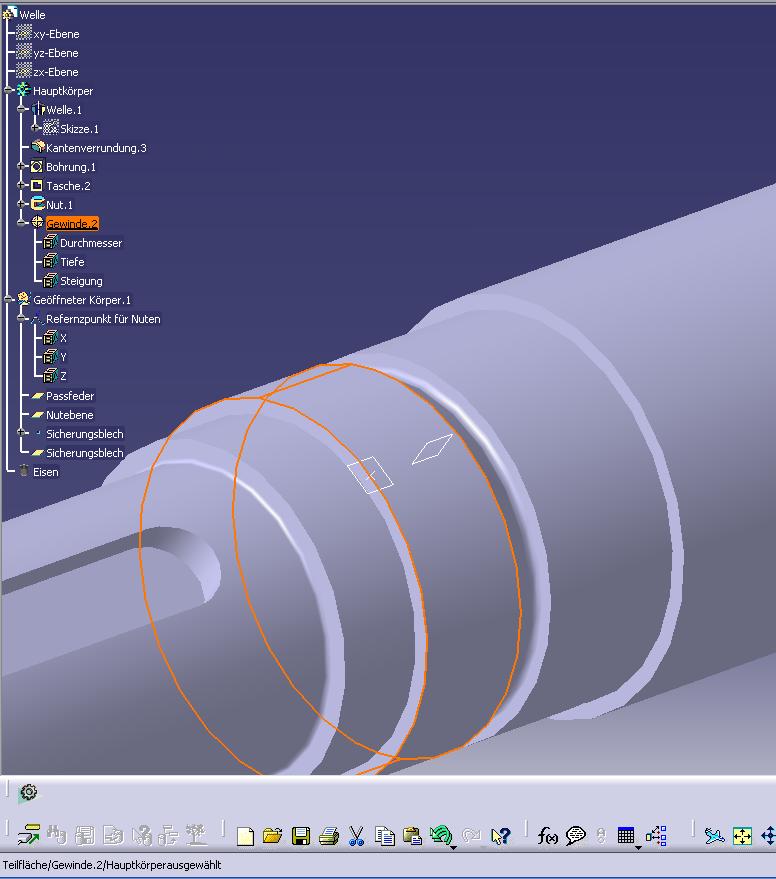The height and width of the screenshot is (879, 776).
Task: Select the Durchmesser parameter
Action: (x=91, y=243)
